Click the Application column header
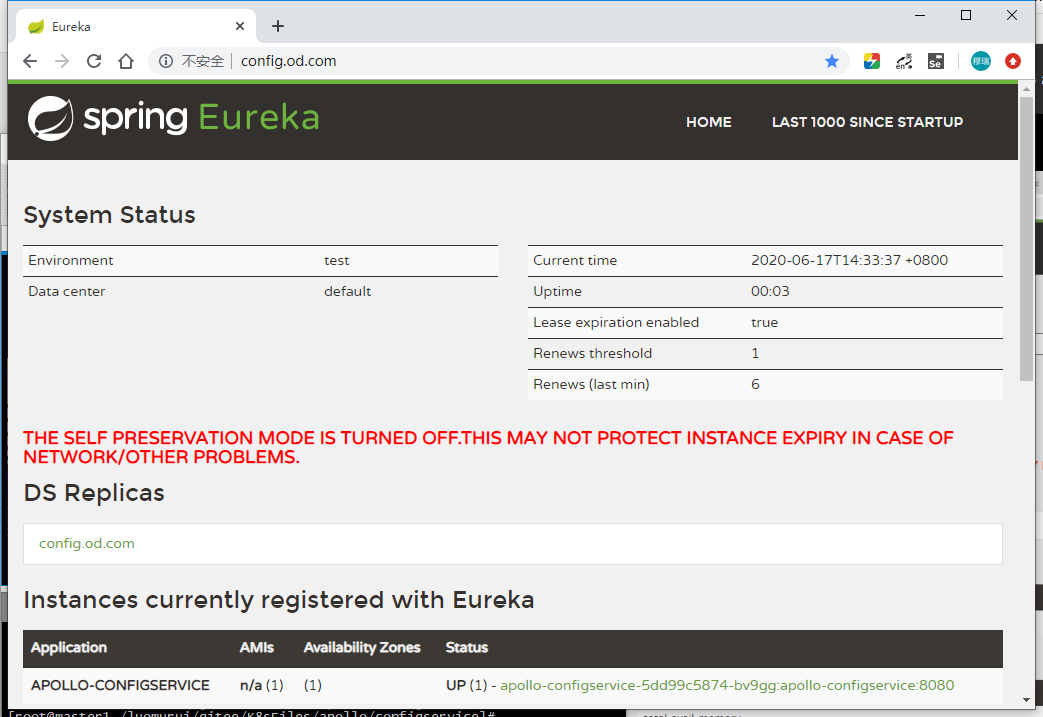1043x717 pixels. (x=69, y=648)
